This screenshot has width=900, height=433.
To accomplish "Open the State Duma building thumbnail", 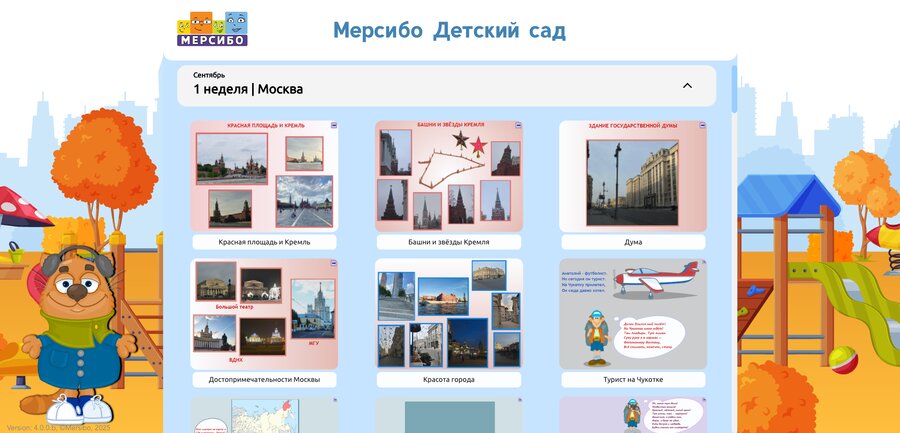I will [x=633, y=176].
